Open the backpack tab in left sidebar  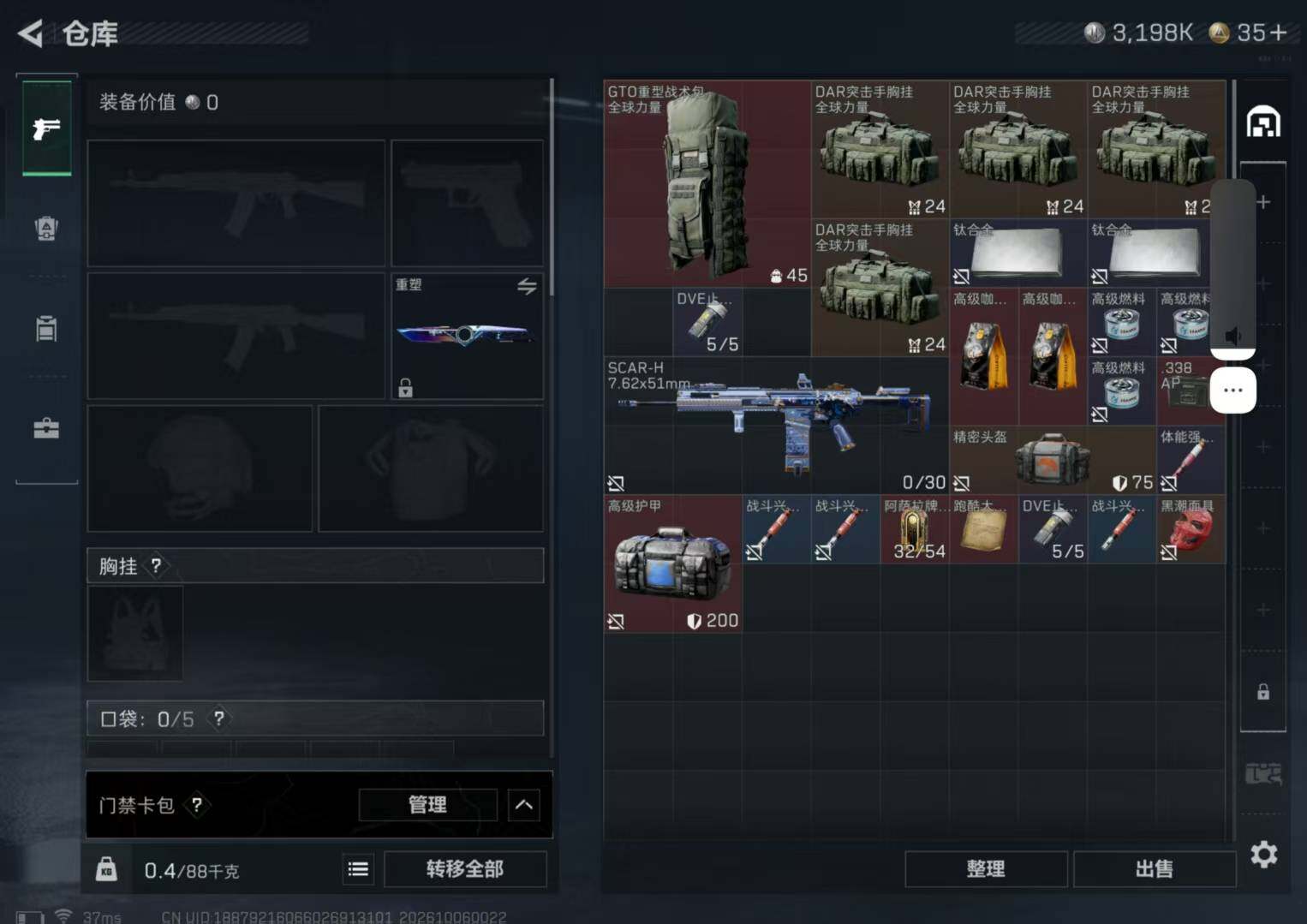click(46, 229)
